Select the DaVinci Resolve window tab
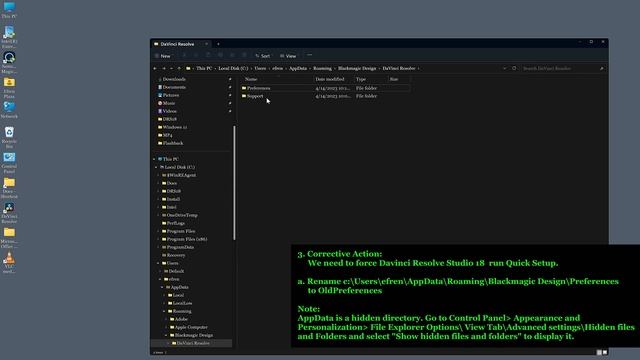The image size is (640, 360). [x=181, y=44]
